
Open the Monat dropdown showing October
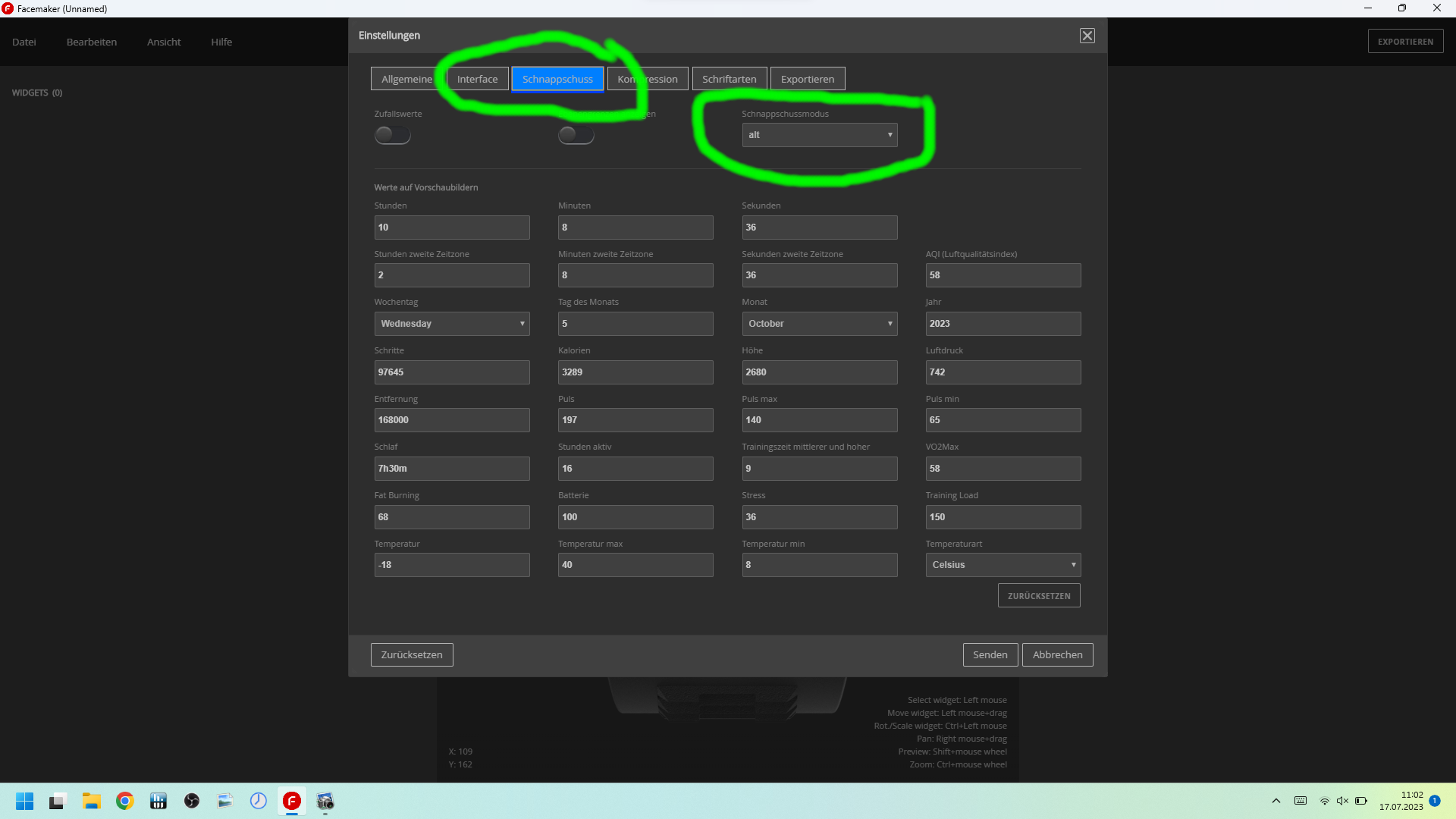(x=819, y=324)
